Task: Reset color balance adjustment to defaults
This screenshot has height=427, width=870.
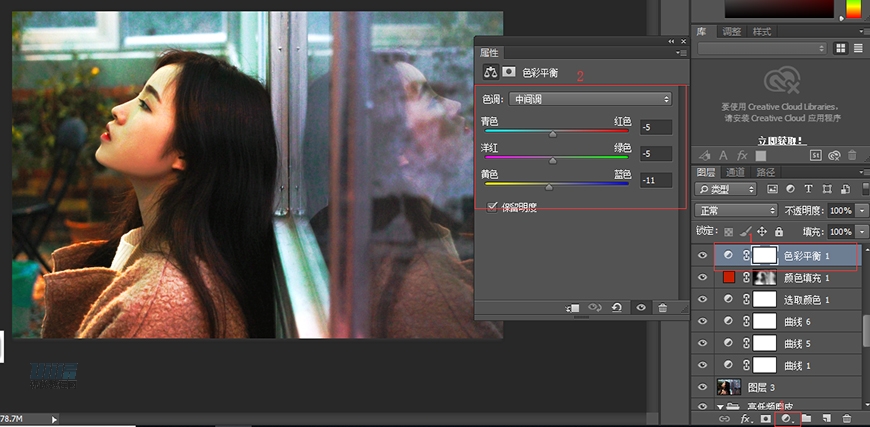Action: (617, 308)
